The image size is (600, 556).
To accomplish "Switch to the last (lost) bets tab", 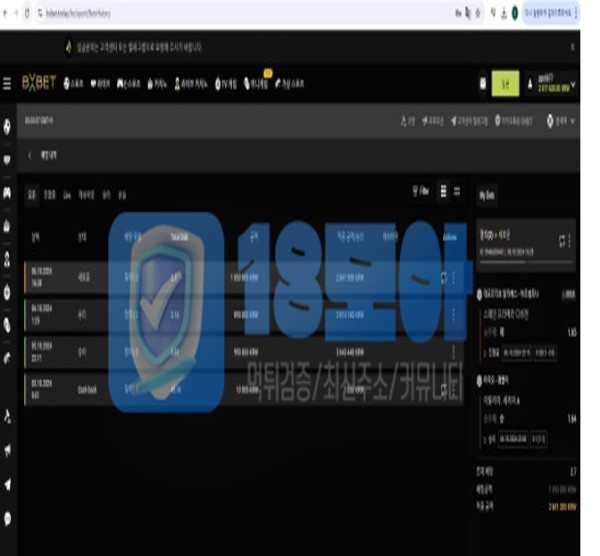I will 122,196.
